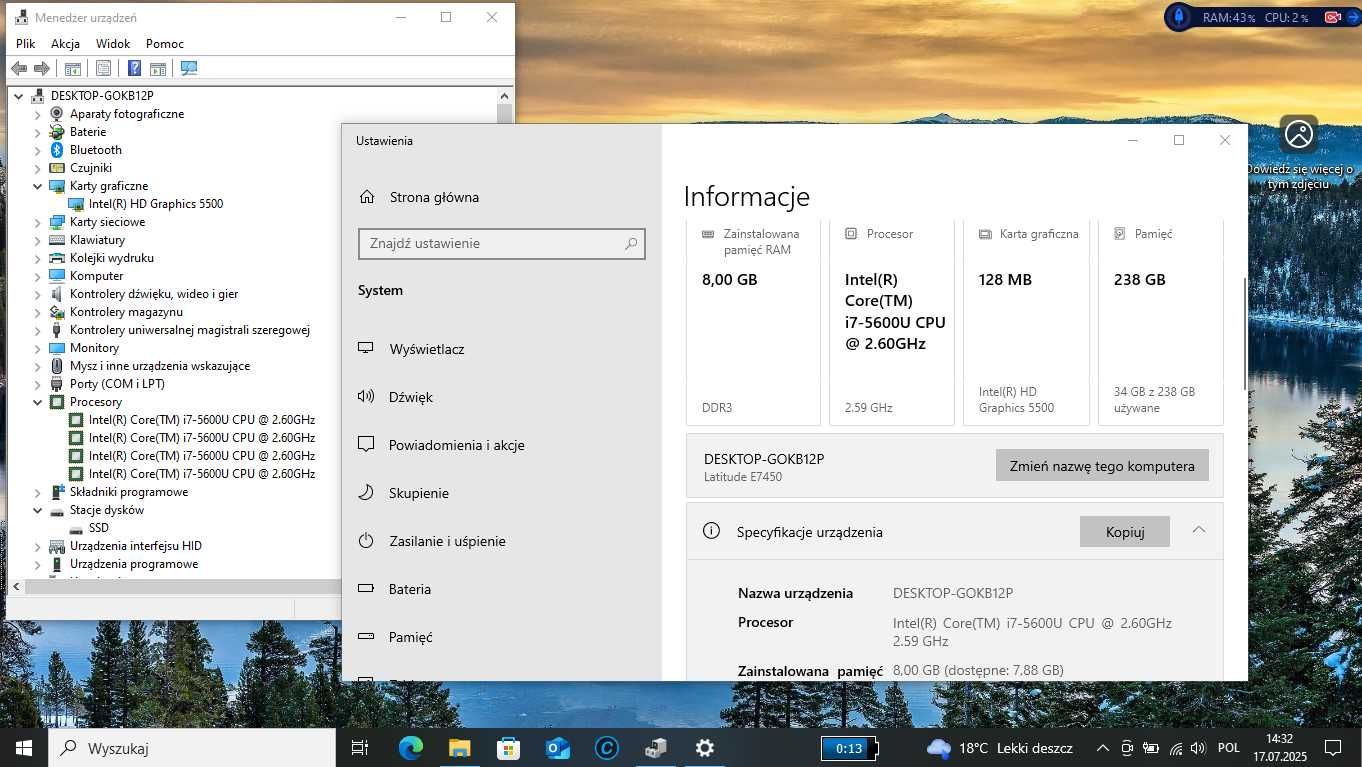Click the Back arrow in Device Manager toolbar
1362x767 pixels.
coord(18,68)
